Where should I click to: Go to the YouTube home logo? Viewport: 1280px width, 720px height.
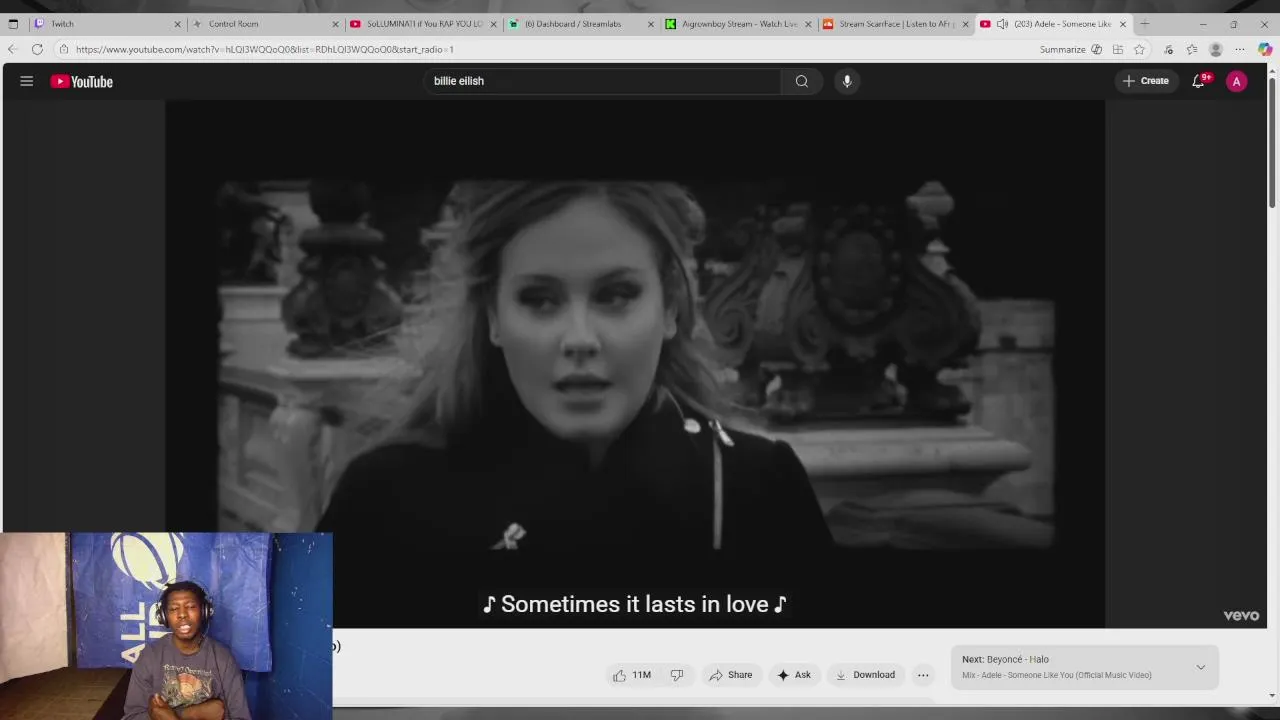pos(82,82)
